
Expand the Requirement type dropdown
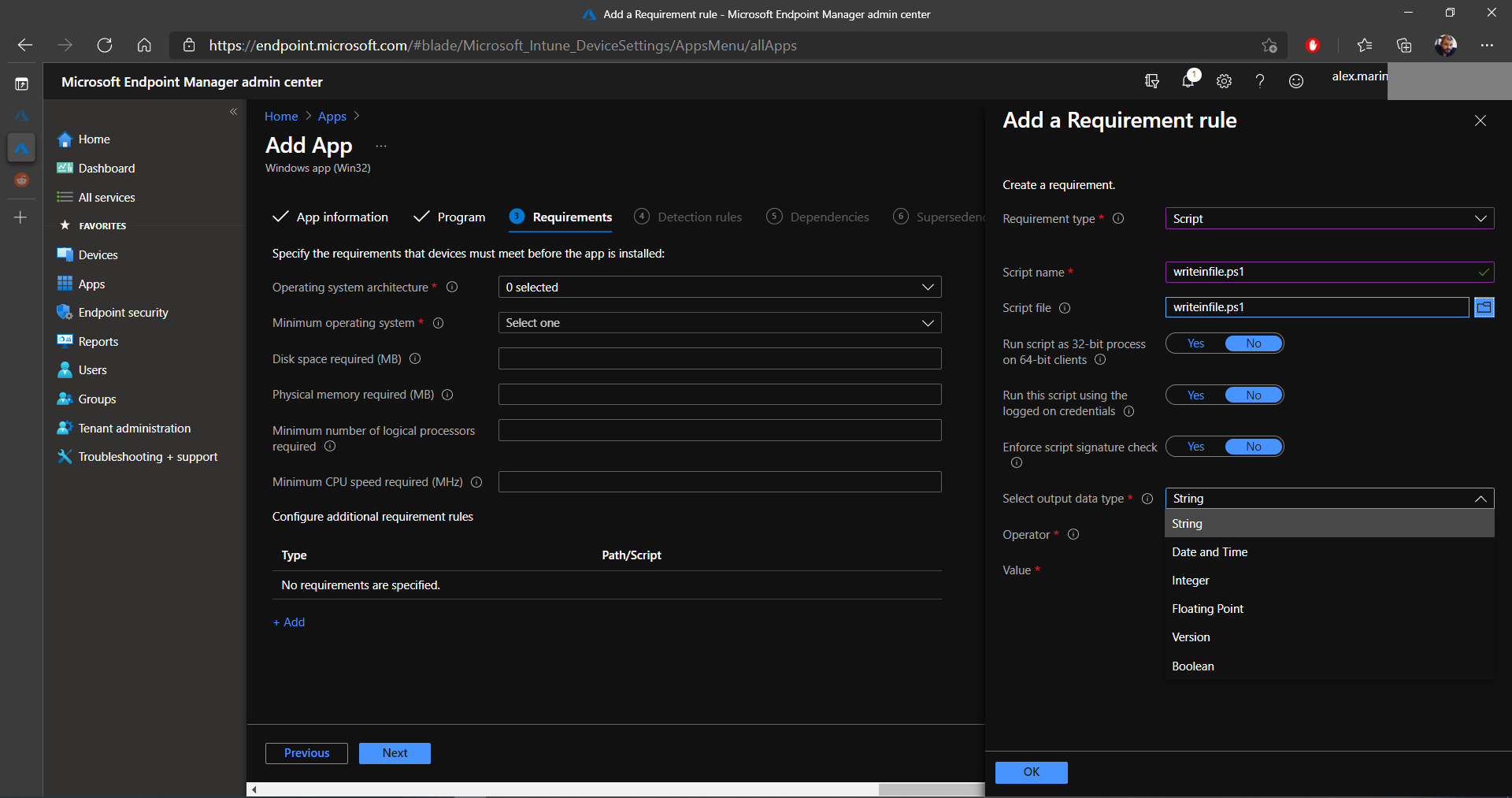point(1329,219)
